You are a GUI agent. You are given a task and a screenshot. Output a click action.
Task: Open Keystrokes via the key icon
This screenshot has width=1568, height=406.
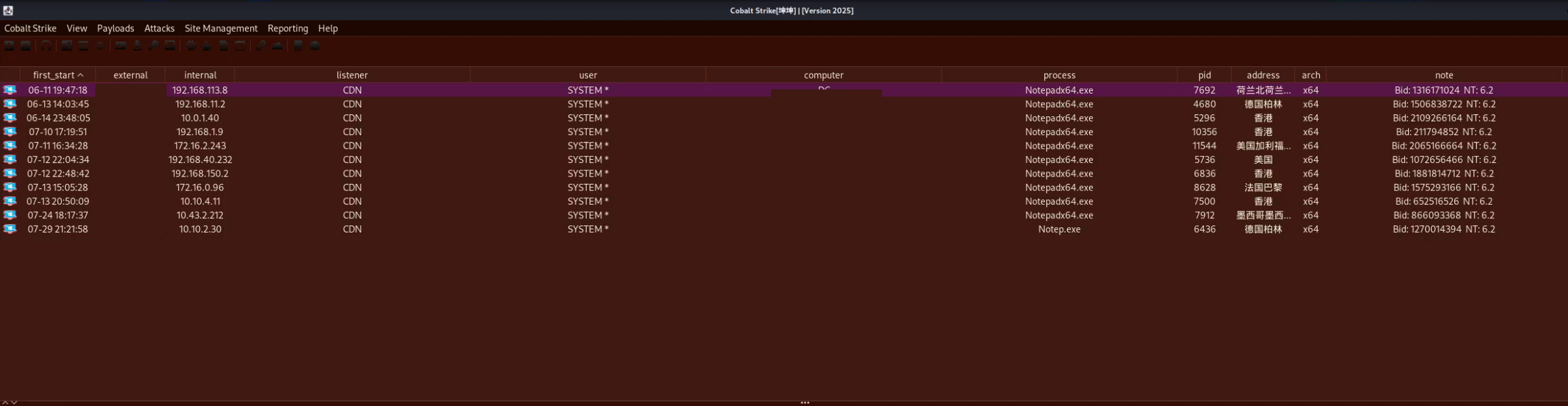153,45
